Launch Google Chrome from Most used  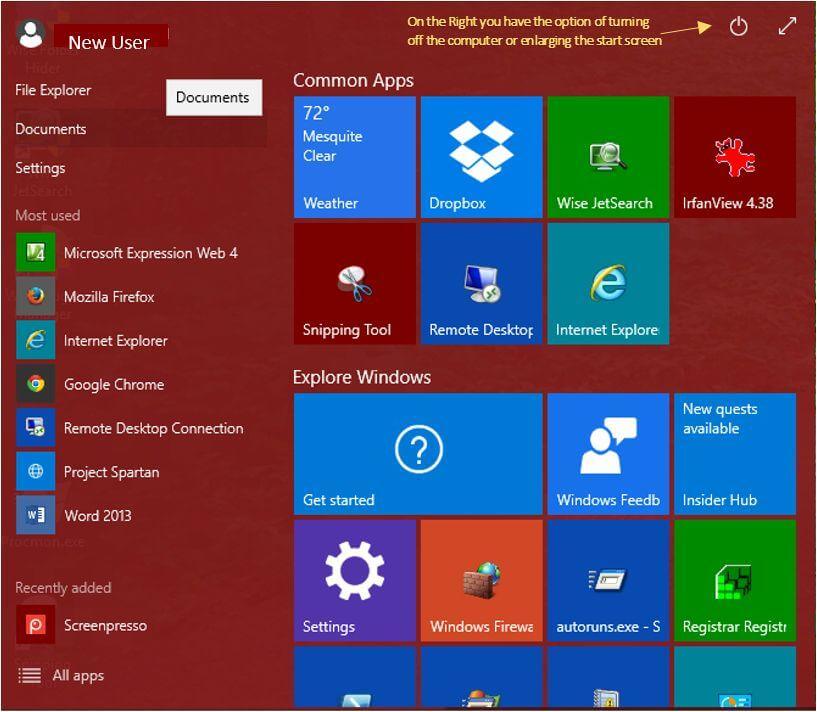(90, 384)
